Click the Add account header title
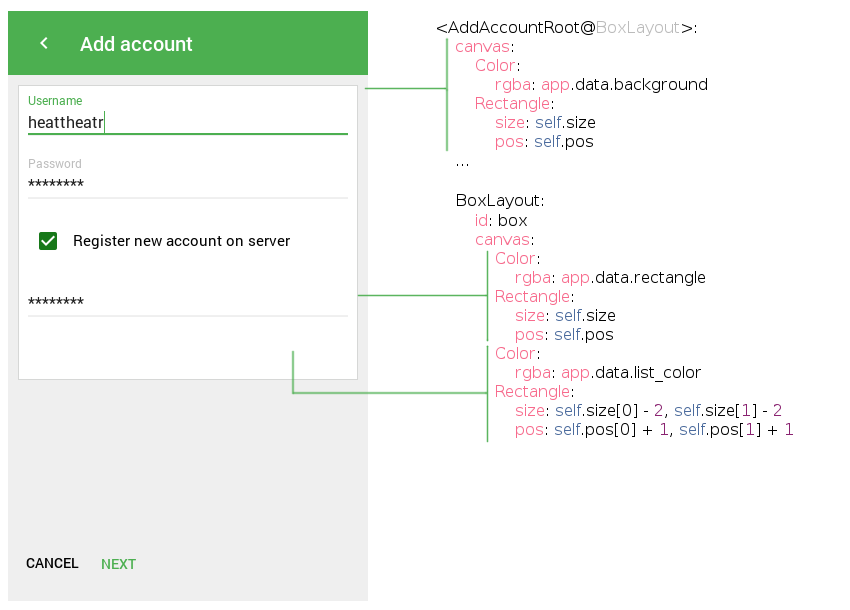 point(136,44)
